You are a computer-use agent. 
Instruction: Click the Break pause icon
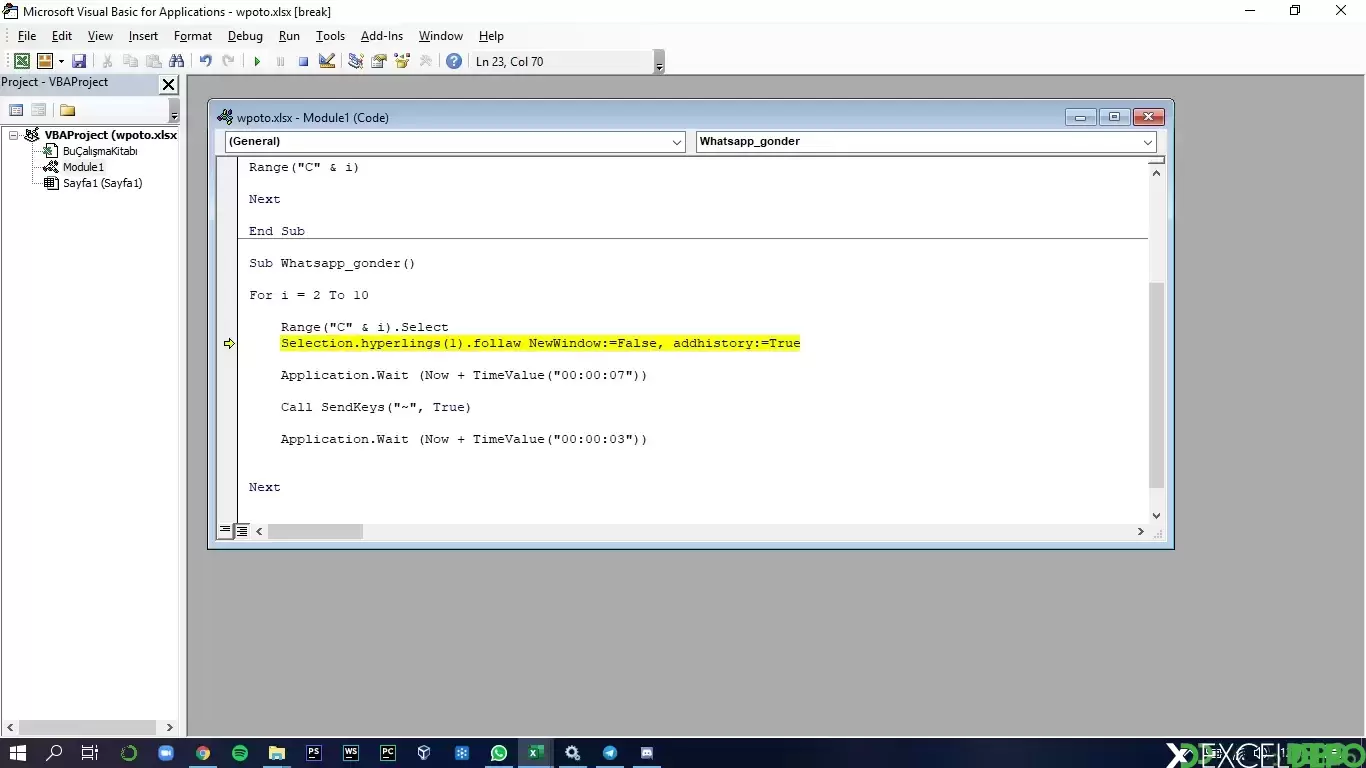[280, 61]
